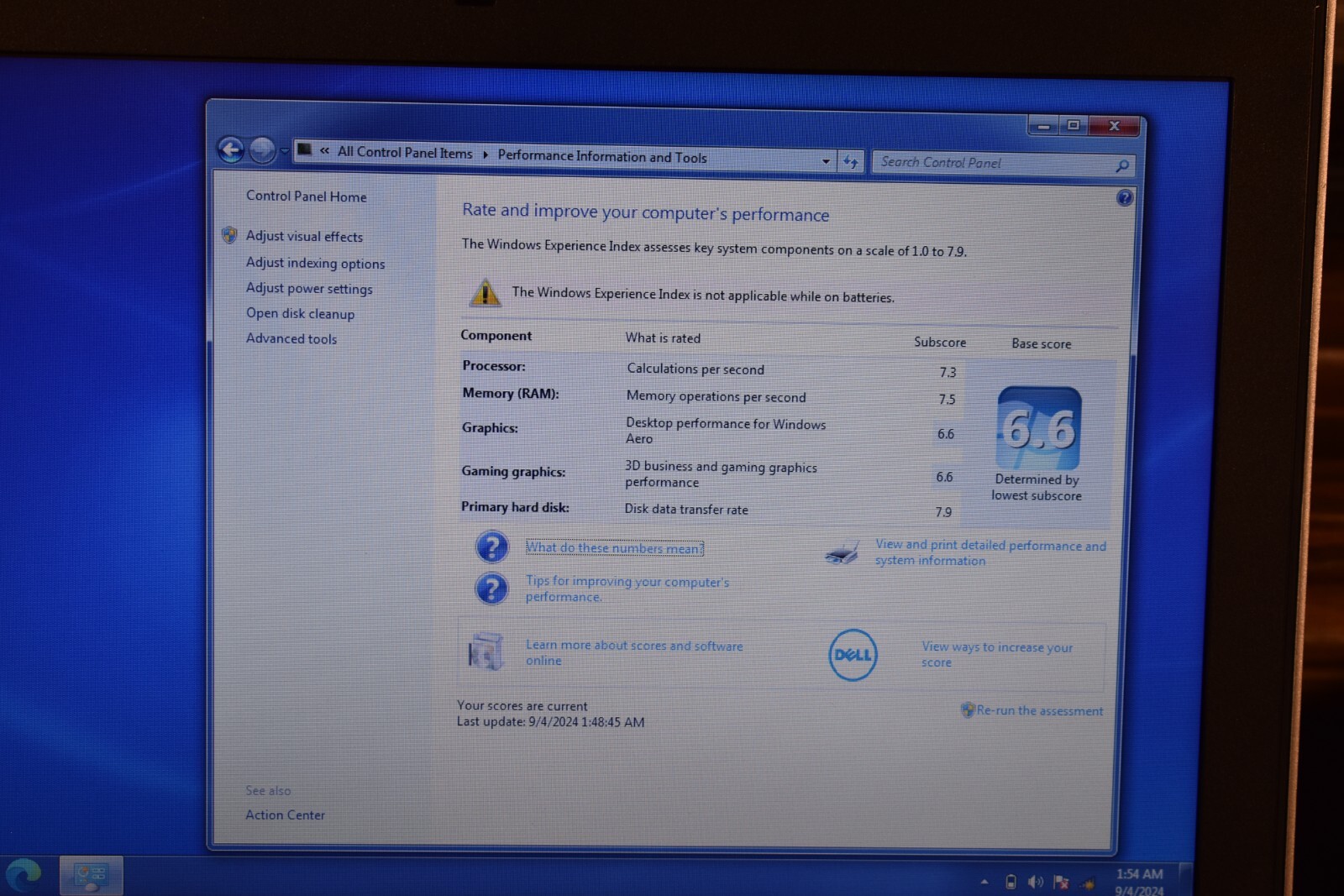
Task: Open Tips for improving your computer's performance
Action: [627, 589]
